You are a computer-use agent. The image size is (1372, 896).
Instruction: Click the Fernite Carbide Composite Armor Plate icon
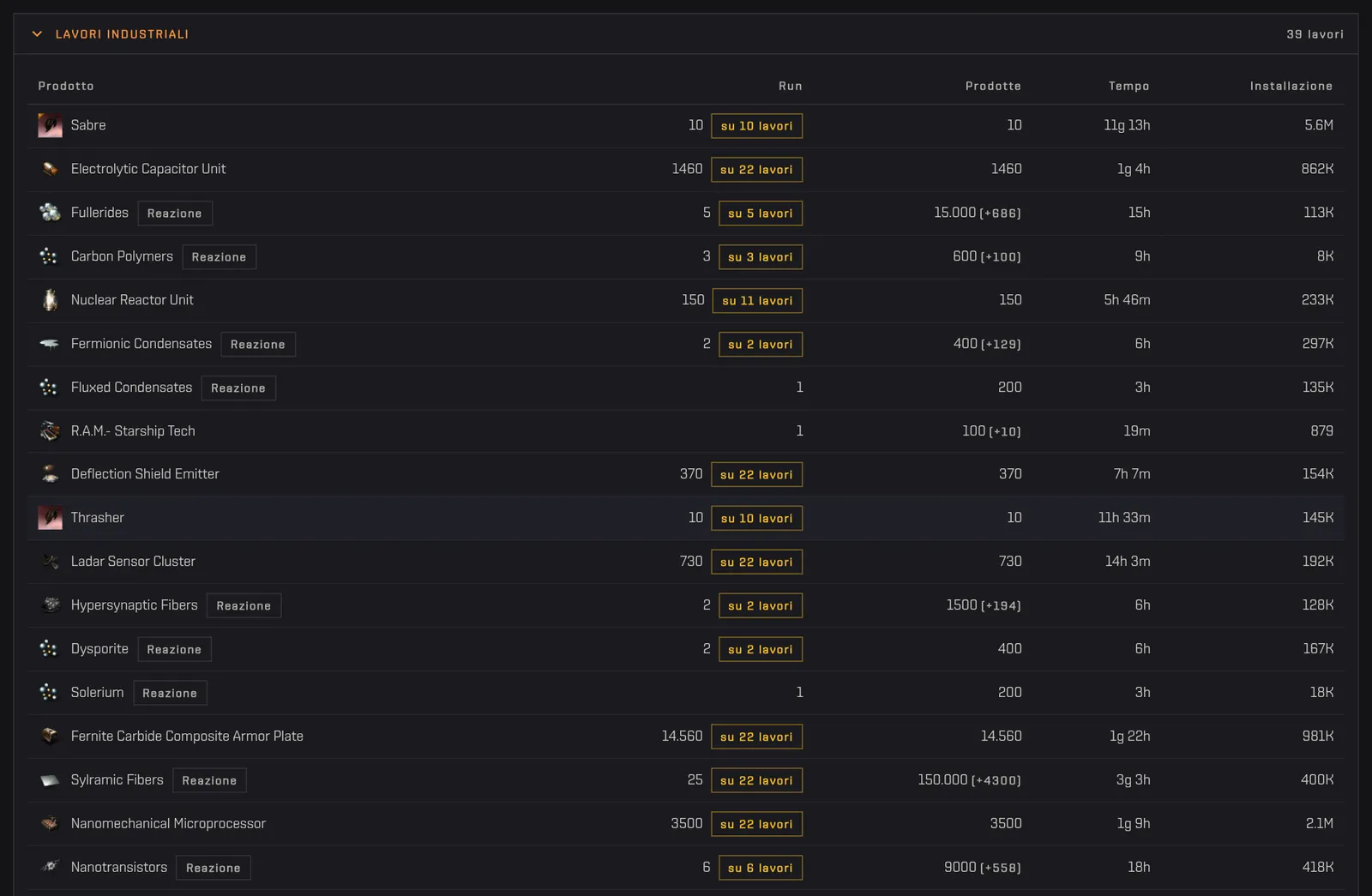[x=50, y=737]
